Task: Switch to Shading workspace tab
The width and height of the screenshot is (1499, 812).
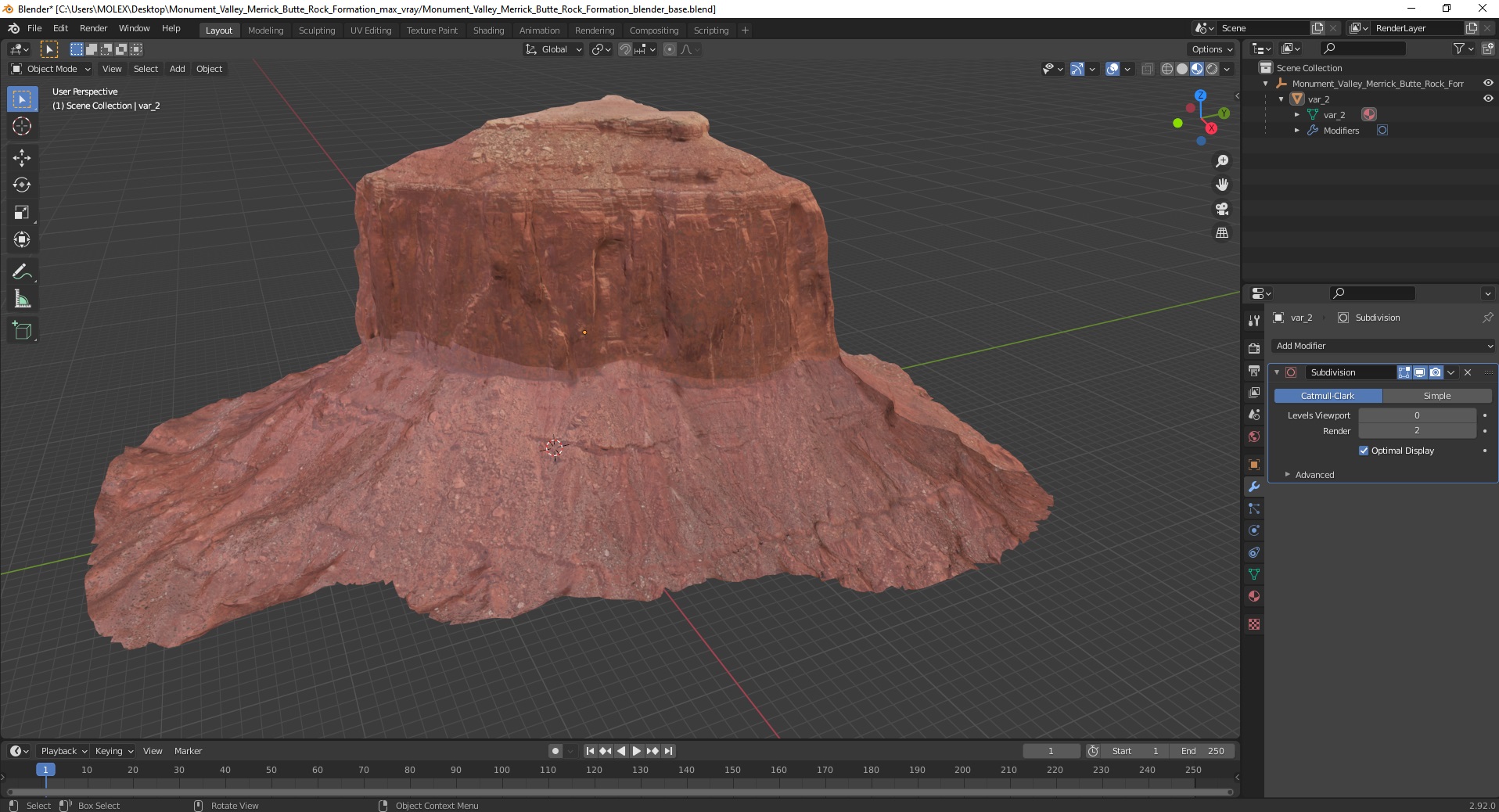Action: click(x=488, y=30)
